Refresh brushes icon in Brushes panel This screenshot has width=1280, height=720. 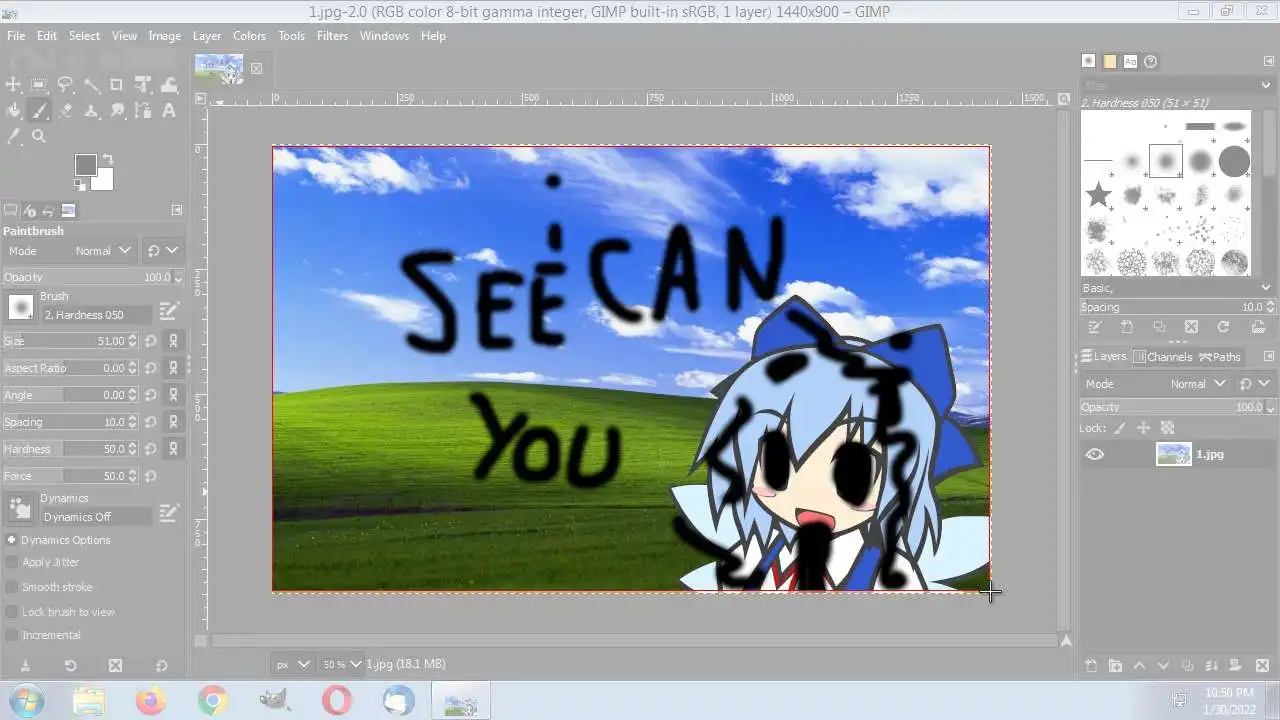click(x=1223, y=327)
